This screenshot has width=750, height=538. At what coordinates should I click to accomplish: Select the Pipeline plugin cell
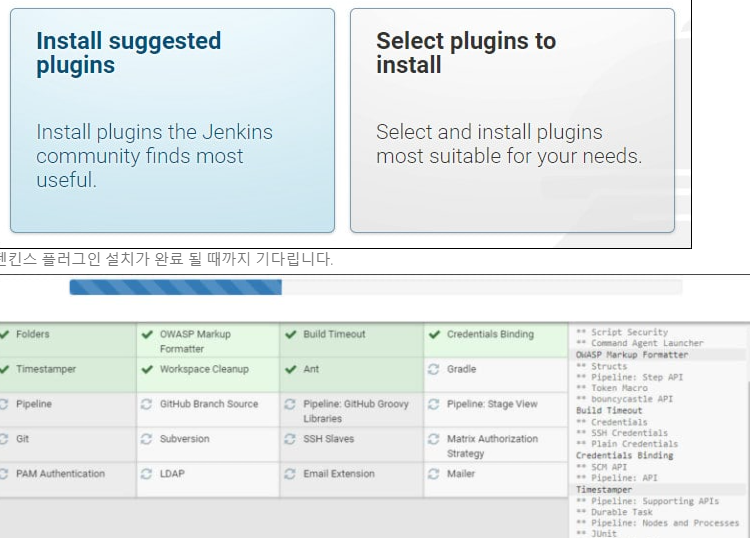pos(67,410)
